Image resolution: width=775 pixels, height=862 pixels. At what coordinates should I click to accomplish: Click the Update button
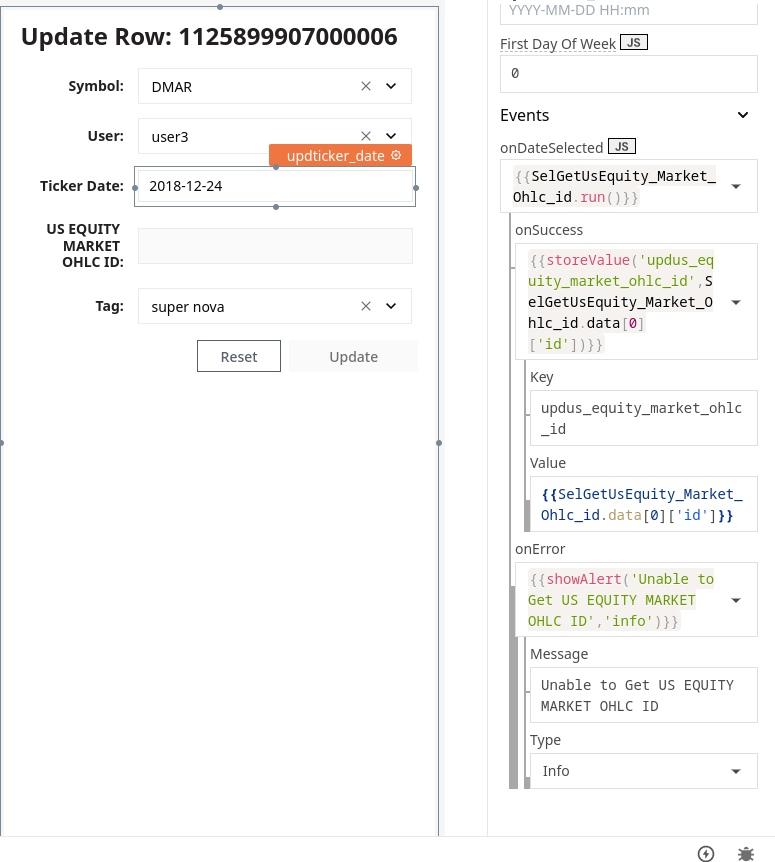(353, 356)
